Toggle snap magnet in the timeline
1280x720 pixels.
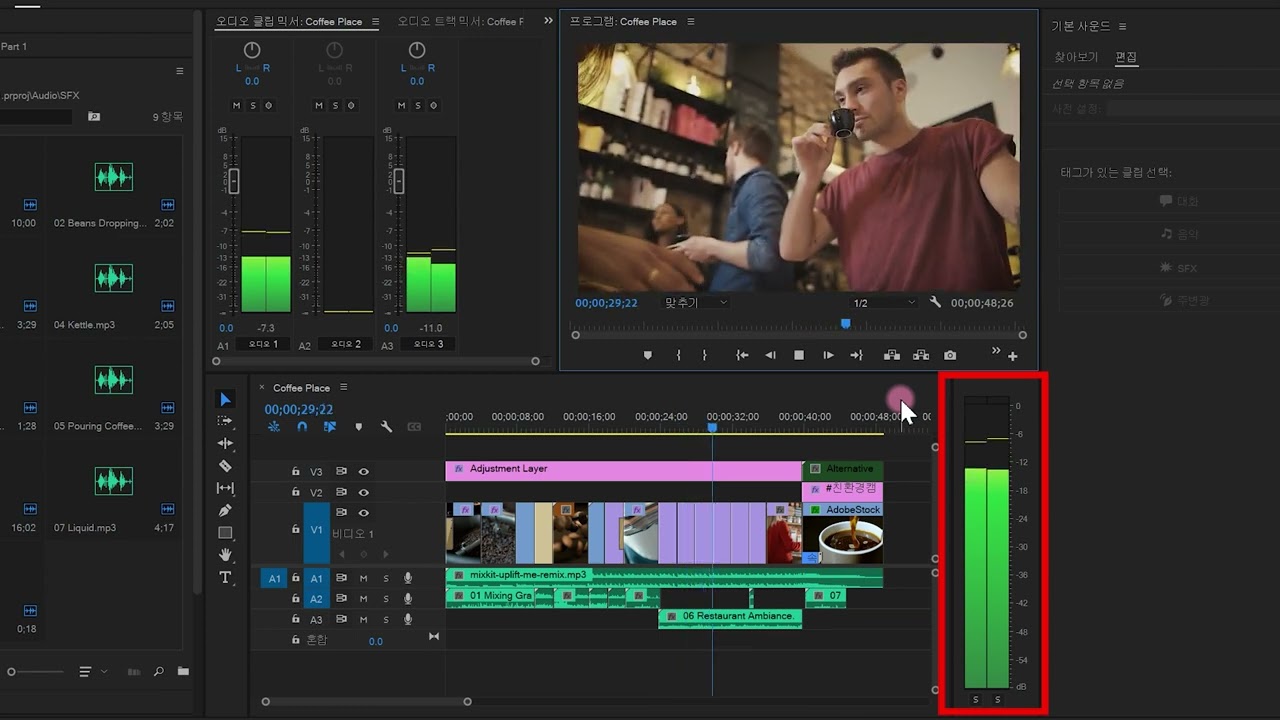coord(302,427)
